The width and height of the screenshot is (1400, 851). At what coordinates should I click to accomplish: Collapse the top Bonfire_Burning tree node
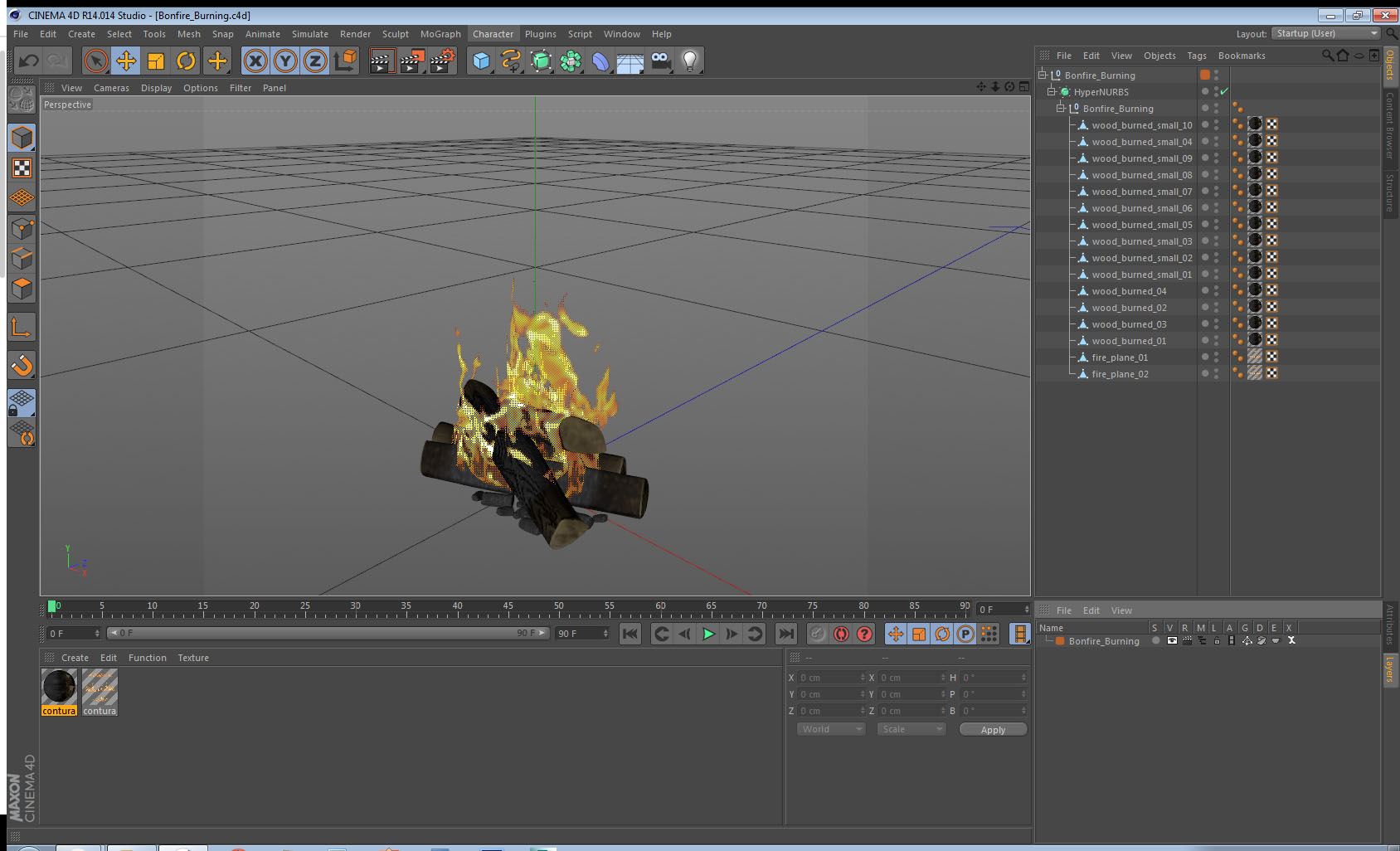click(1043, 75)
